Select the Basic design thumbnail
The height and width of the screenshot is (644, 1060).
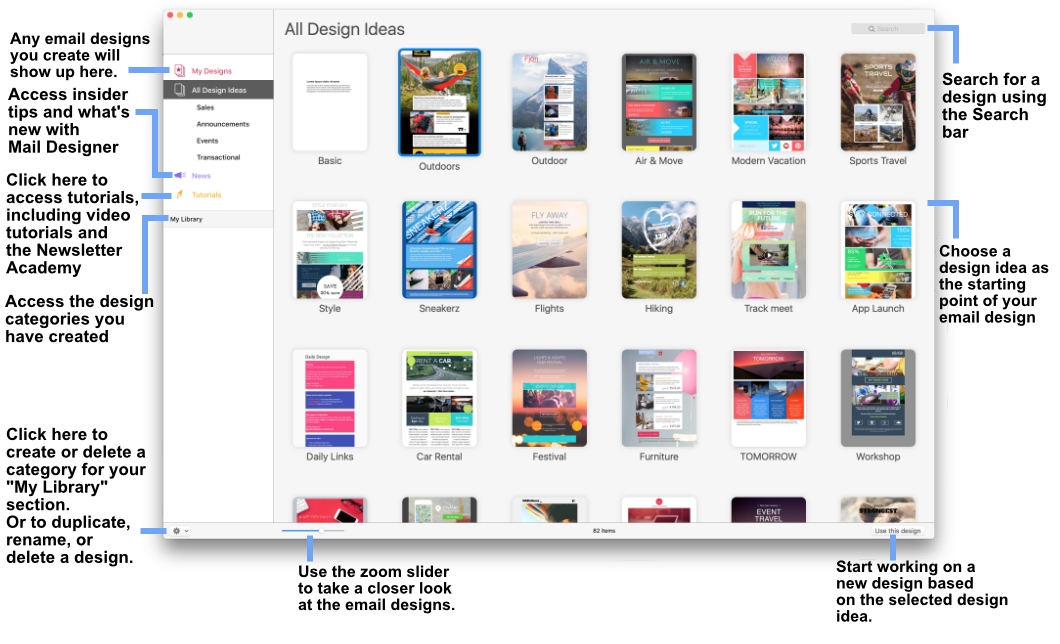[330, 102]
